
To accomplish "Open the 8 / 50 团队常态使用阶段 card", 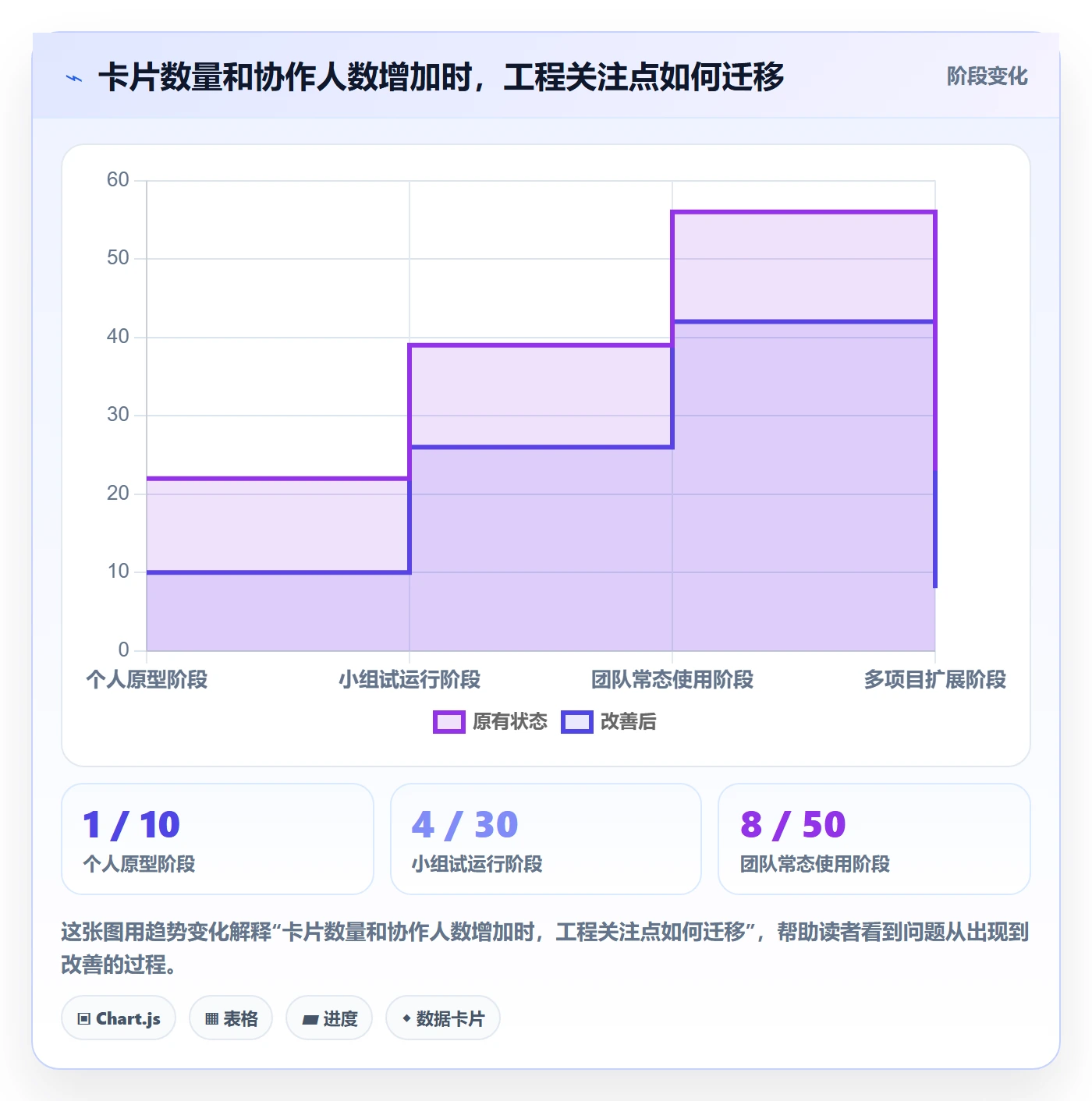I will pos(874,839).
